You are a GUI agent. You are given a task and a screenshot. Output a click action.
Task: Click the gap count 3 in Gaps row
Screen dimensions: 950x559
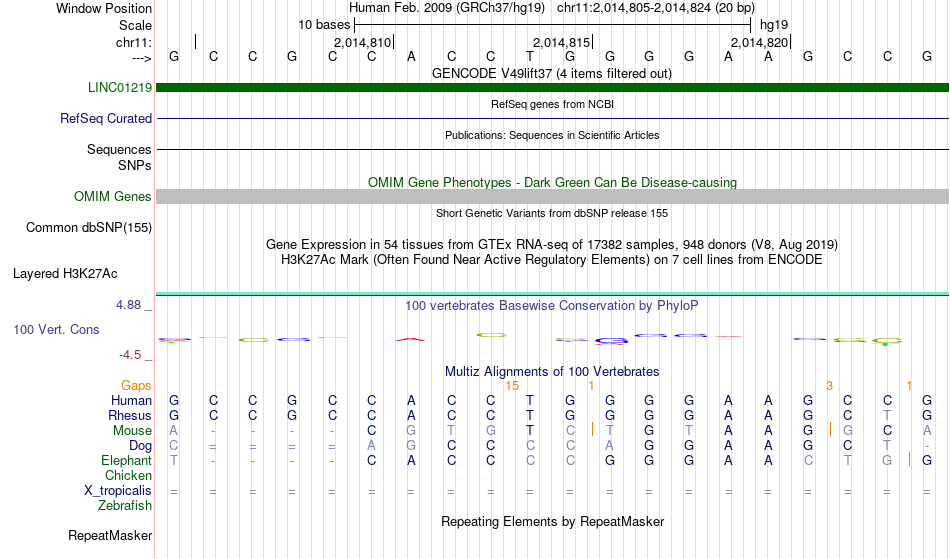(x=829, y=386)
